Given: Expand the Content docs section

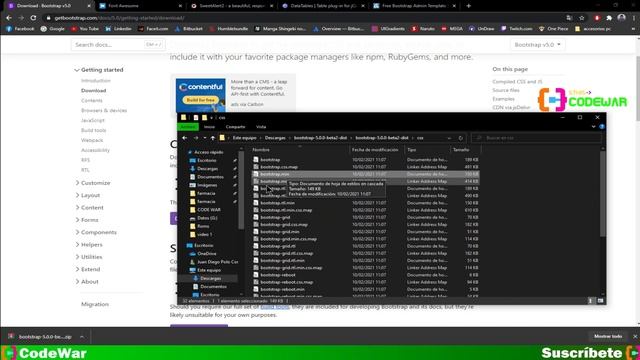Looking at the screenshot, I should (x=89, y=207).
